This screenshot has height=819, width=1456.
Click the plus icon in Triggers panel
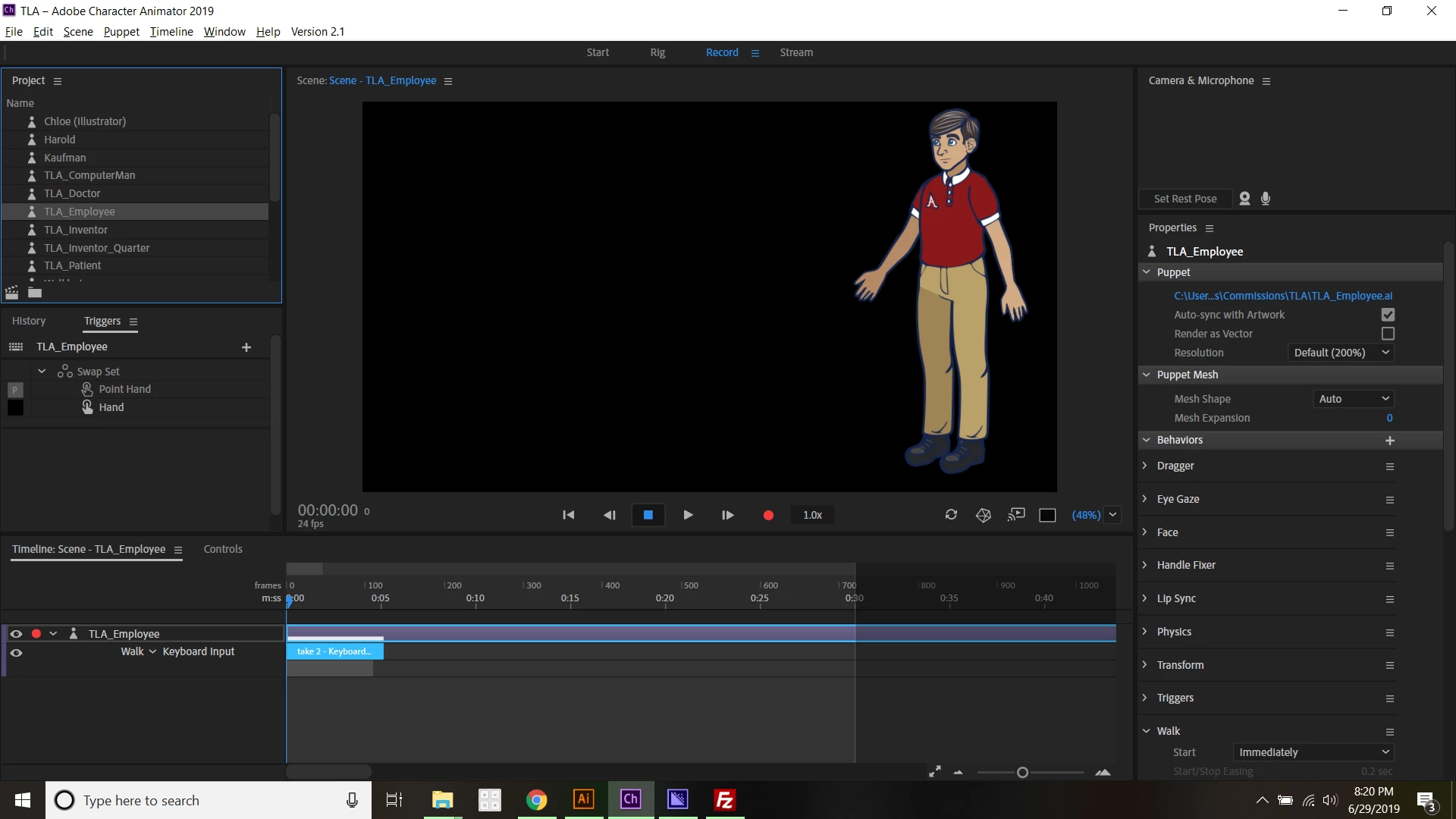[246, 347]
